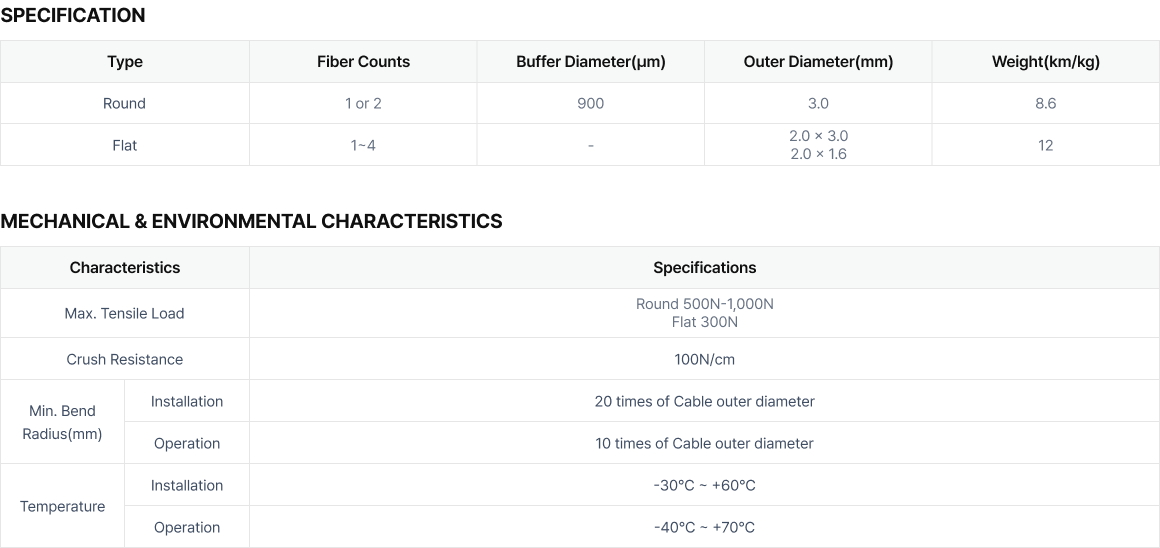Click the Round type cell
Viewport: 1160px width, 548px height.
124,104
